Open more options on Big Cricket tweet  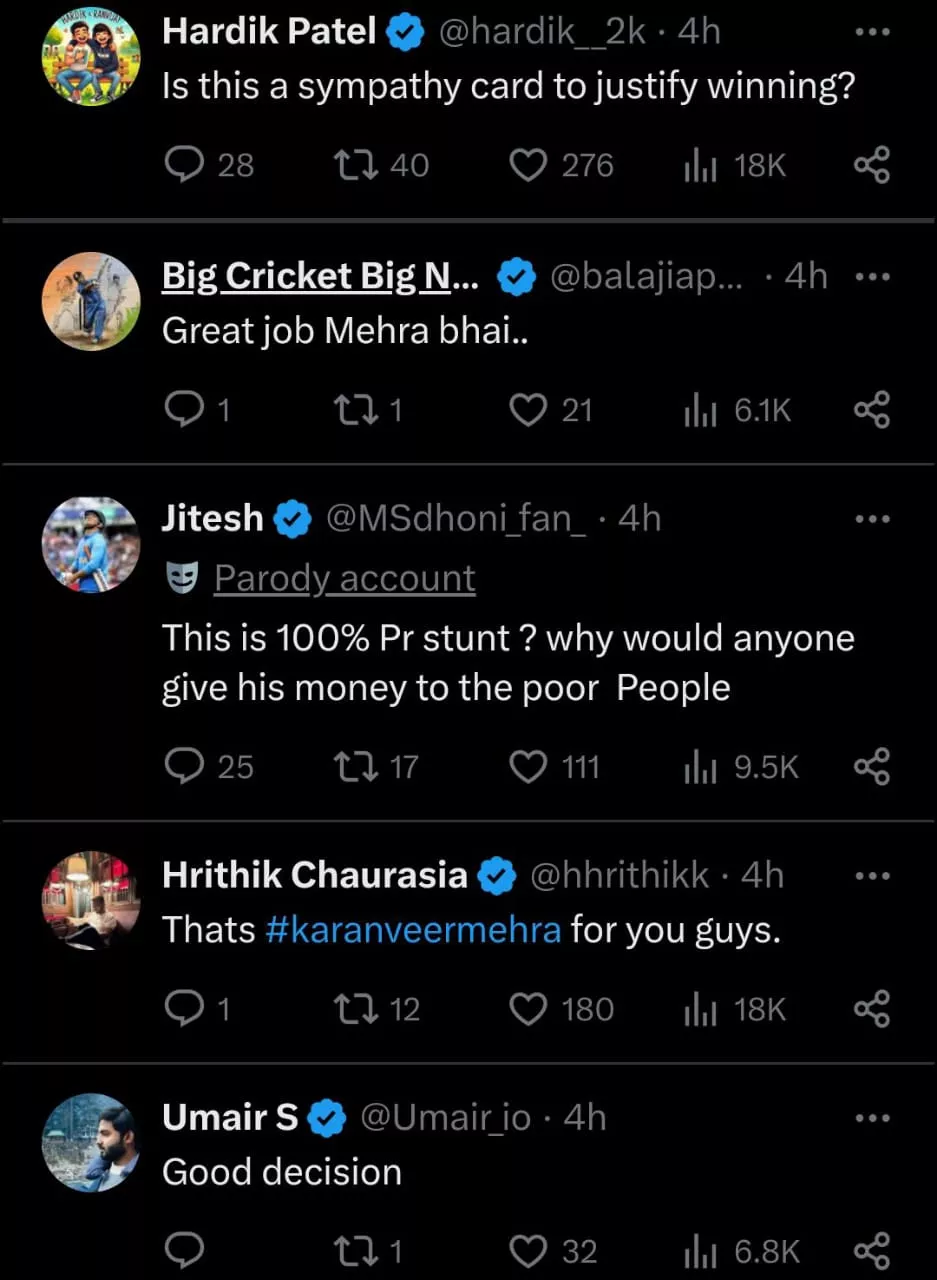(x=871, y=277)
